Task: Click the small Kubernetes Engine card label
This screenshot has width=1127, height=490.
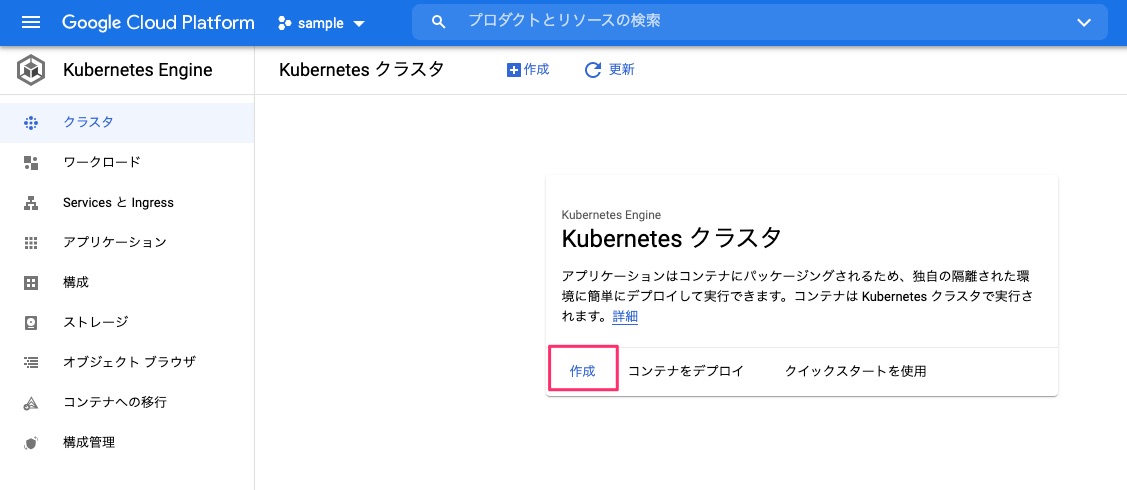Action: pos(611,214)
